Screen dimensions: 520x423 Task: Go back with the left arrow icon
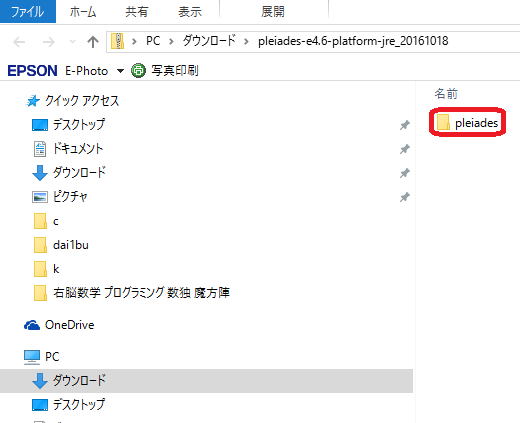coord(19,42)
